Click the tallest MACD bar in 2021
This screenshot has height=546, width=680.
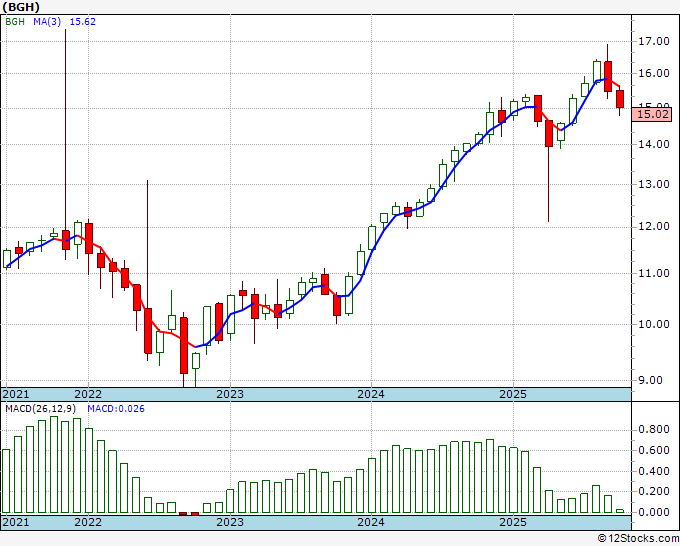coord(54,464)
